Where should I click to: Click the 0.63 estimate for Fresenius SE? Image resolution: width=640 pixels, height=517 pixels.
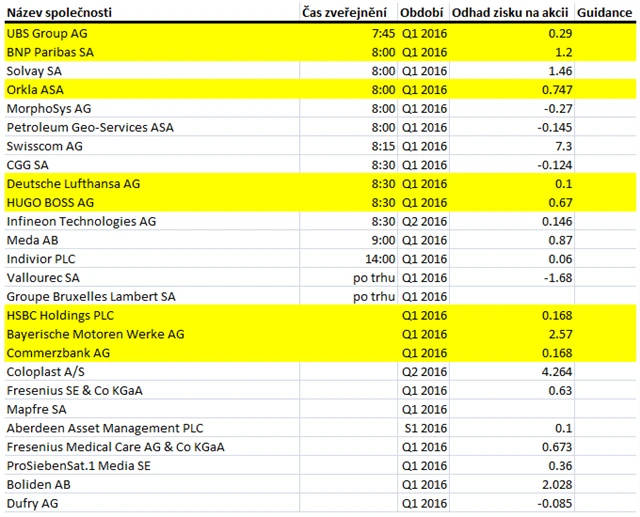pos(560,390)
